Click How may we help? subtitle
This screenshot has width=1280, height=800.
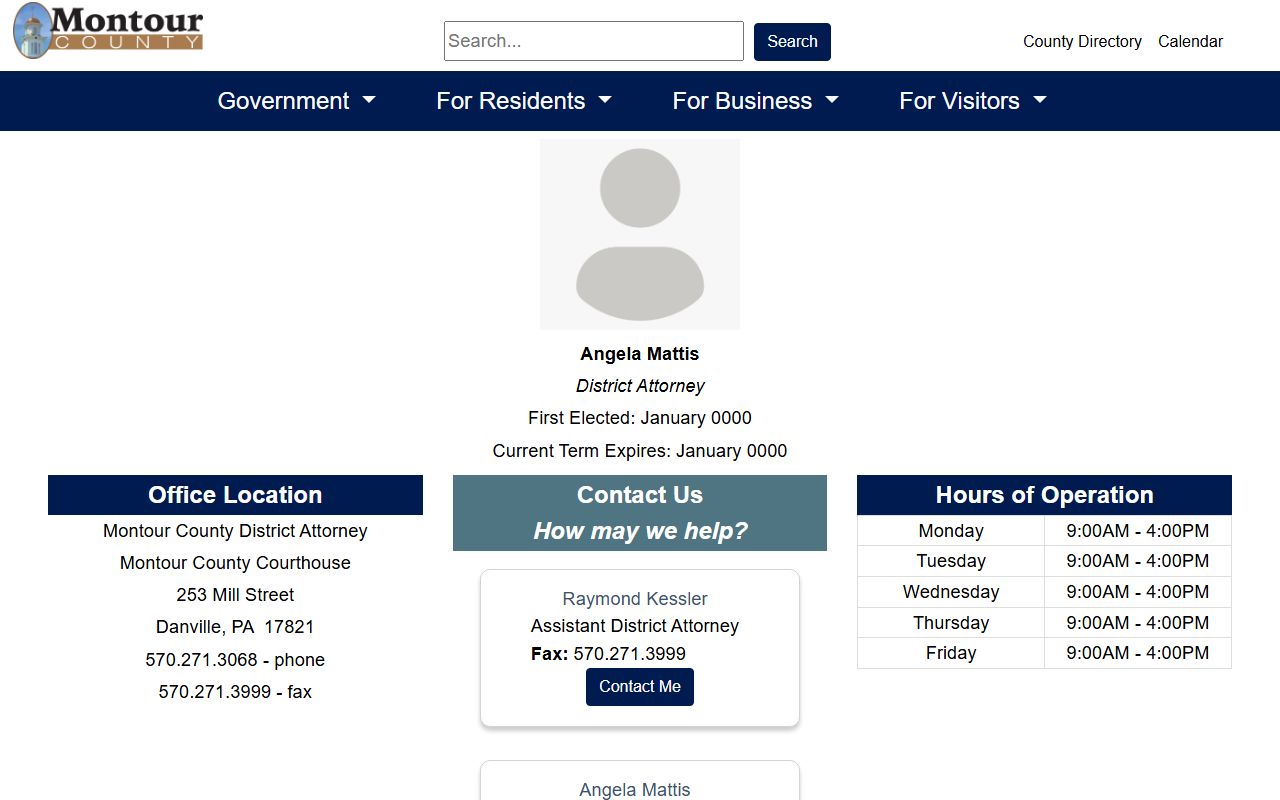(640, 531)
